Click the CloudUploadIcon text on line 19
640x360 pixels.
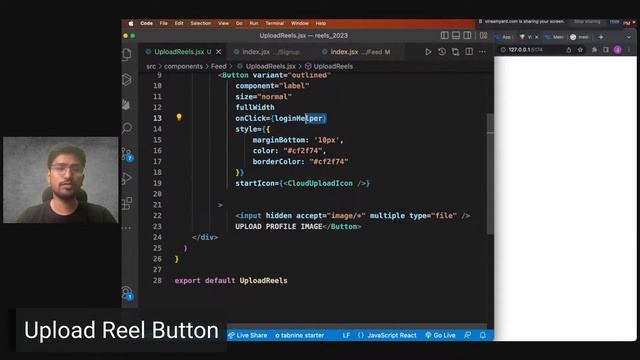320,183
